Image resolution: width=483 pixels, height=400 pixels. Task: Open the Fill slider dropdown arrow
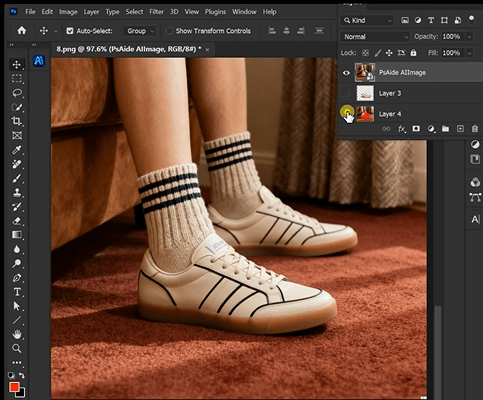pos(470,53)
